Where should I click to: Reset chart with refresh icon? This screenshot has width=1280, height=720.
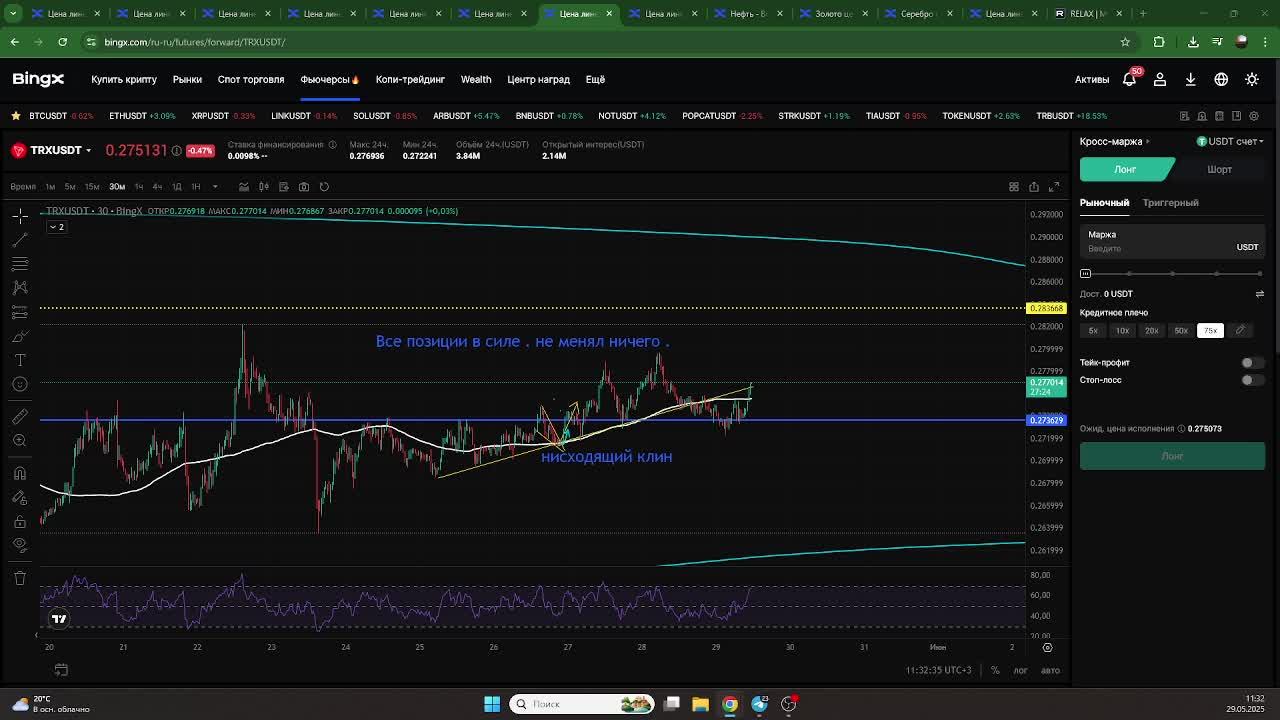click(x=324, y=186)
